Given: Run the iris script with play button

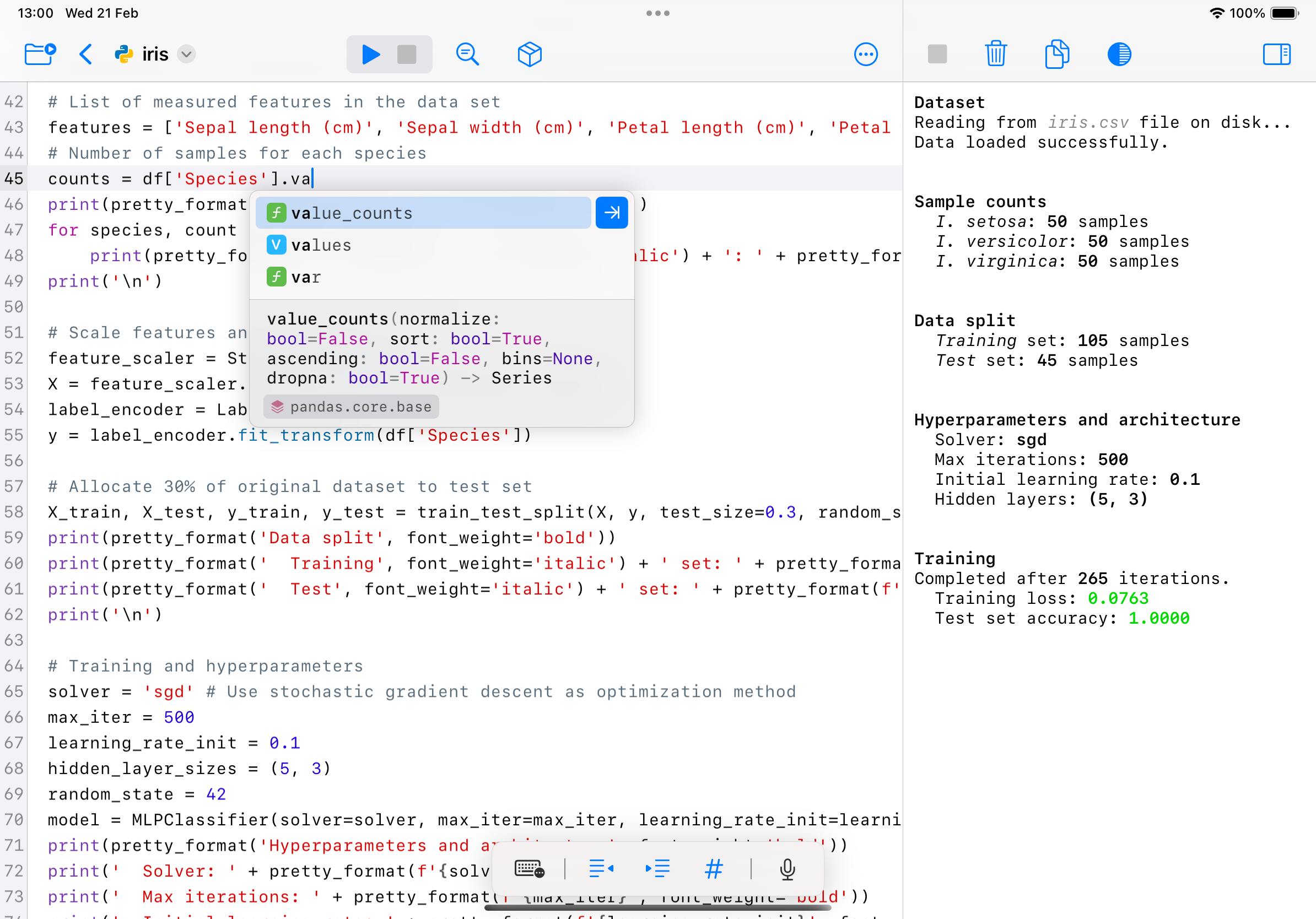Looking at the screenshot, I should pos(371,55).
